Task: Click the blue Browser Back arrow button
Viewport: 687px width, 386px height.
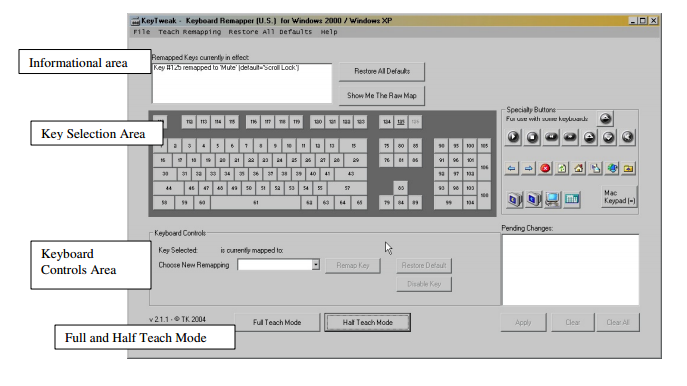Action: 511,168
